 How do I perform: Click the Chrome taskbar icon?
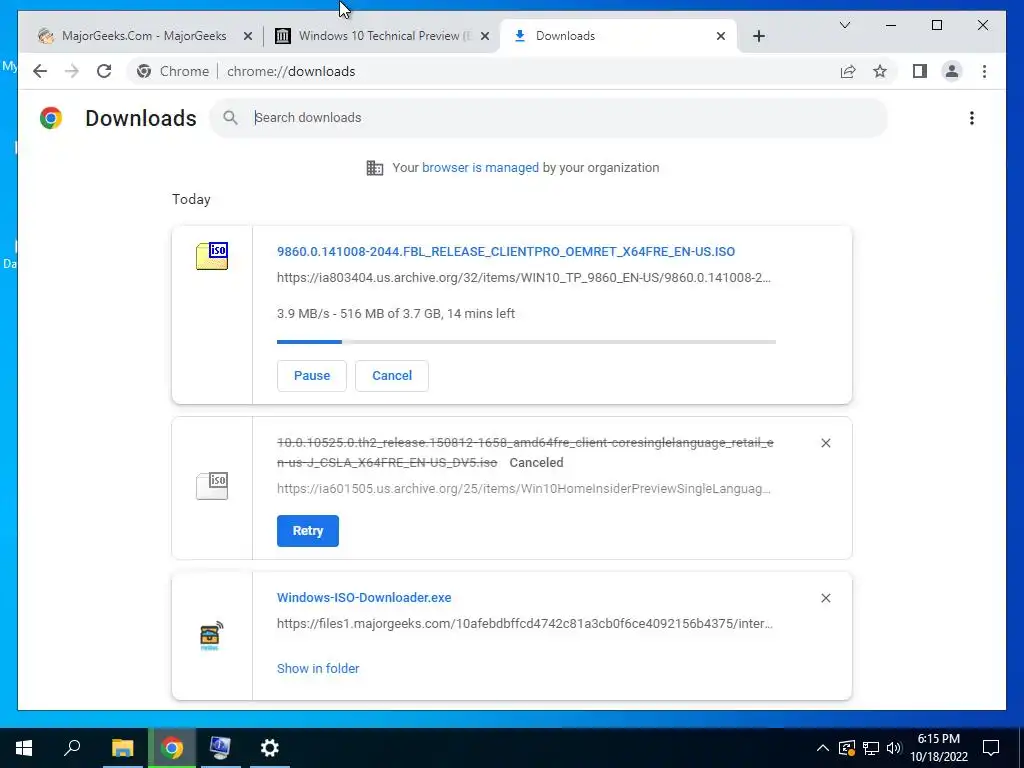(x=172, y=748)
